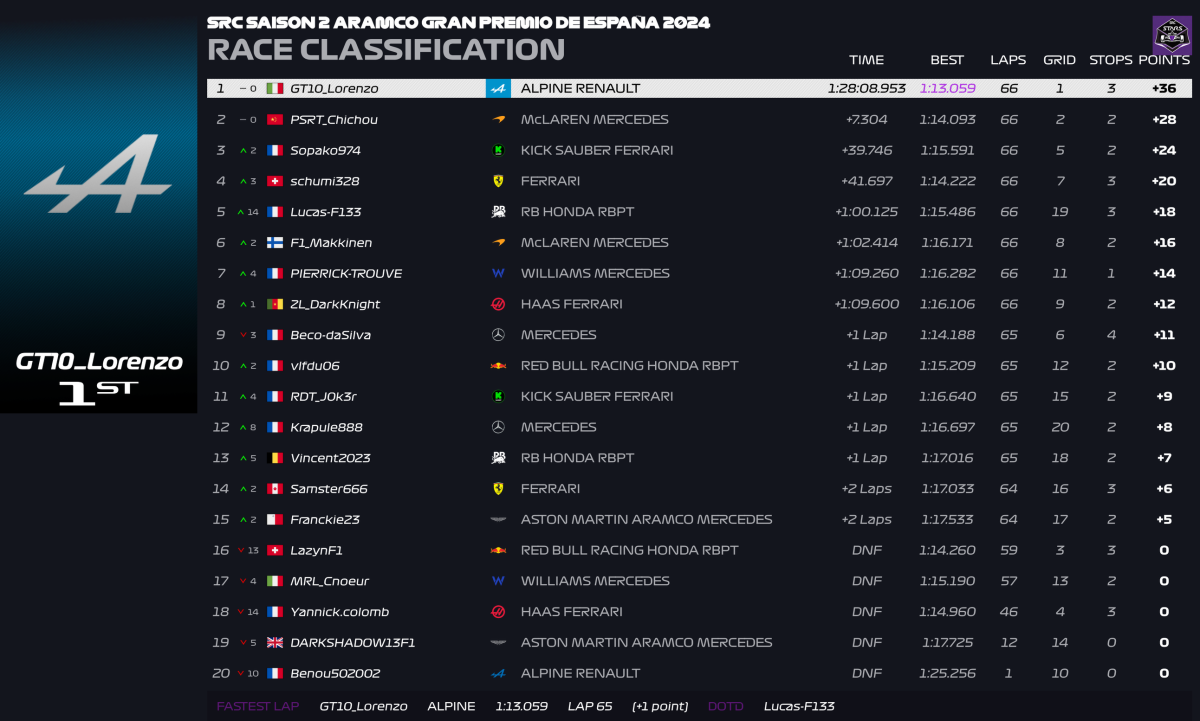This screenshot has height=721, width=1200.
Task: Click the Alpine logo in GT10_Lorenzo's row
Action: pos(498,88)
